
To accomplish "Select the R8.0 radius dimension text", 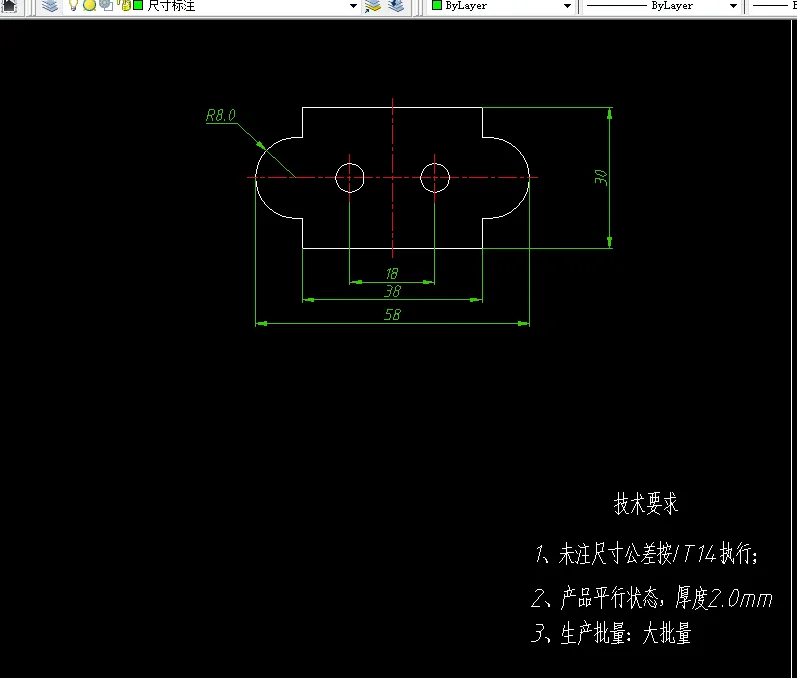I will point(221,115).
